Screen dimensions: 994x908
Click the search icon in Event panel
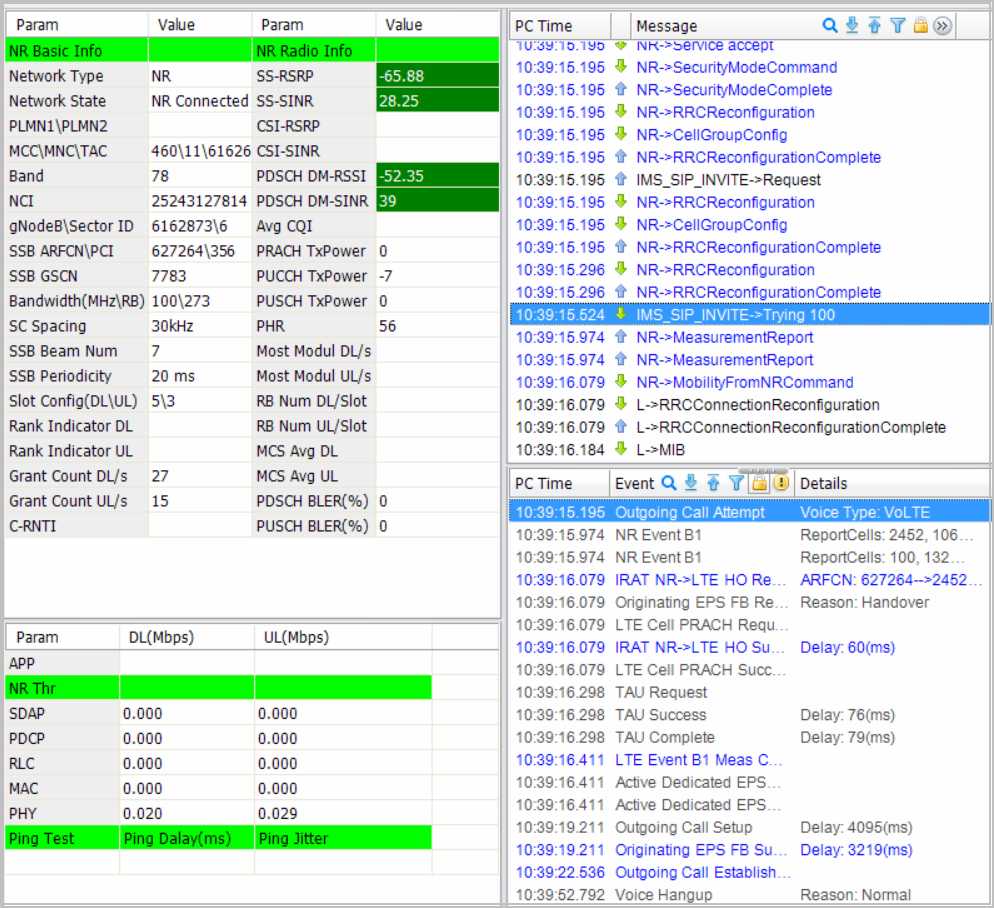(669, 483)
